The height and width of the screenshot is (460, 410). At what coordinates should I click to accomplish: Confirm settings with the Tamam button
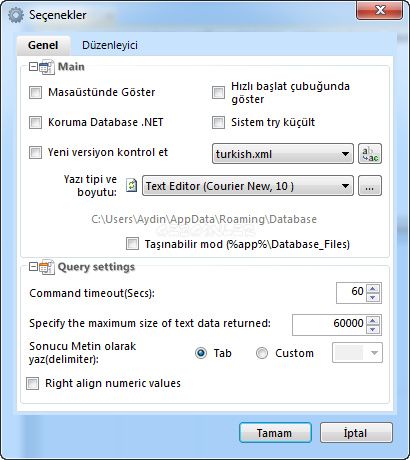[275, 433]
